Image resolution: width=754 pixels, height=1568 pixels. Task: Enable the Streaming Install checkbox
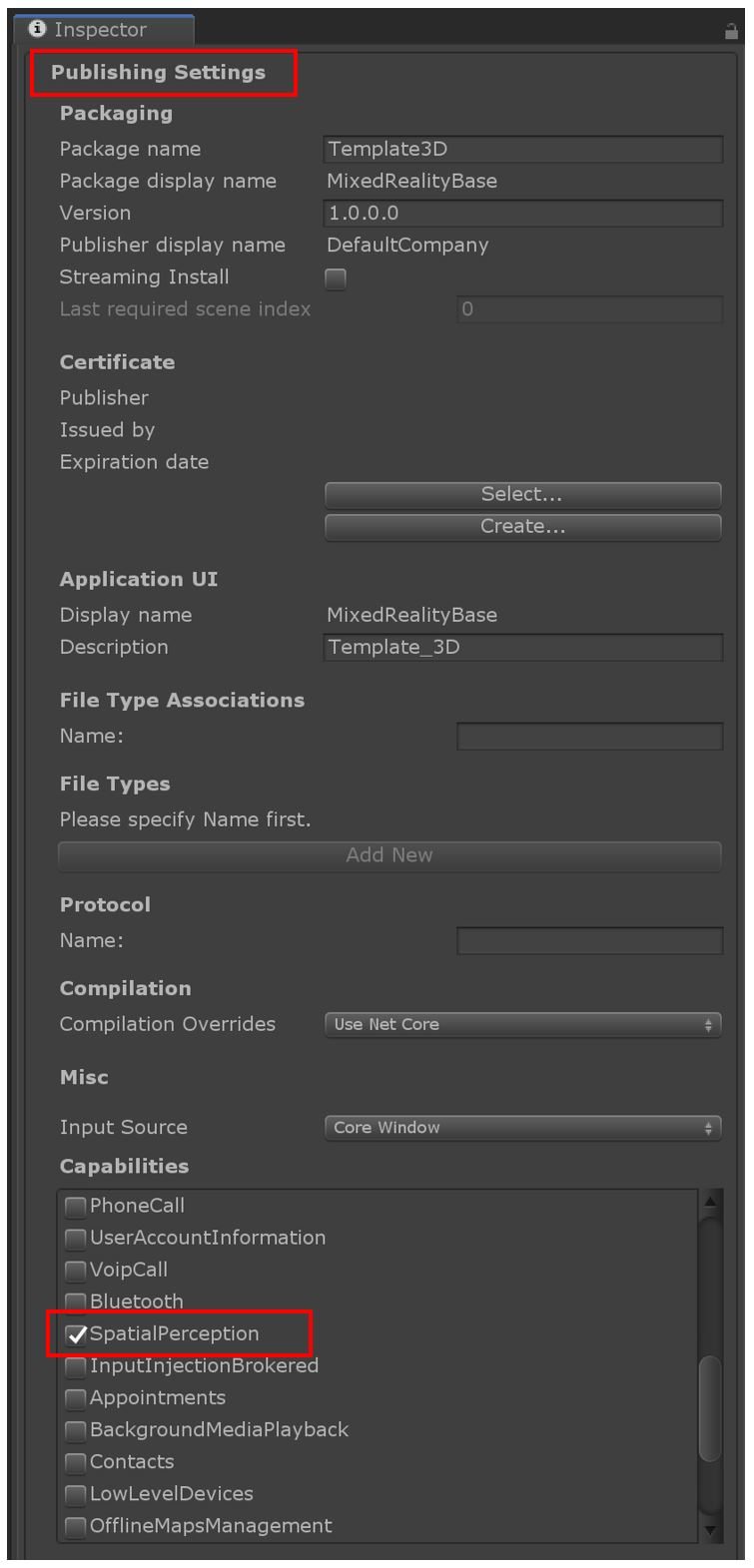tap(336, 278)
